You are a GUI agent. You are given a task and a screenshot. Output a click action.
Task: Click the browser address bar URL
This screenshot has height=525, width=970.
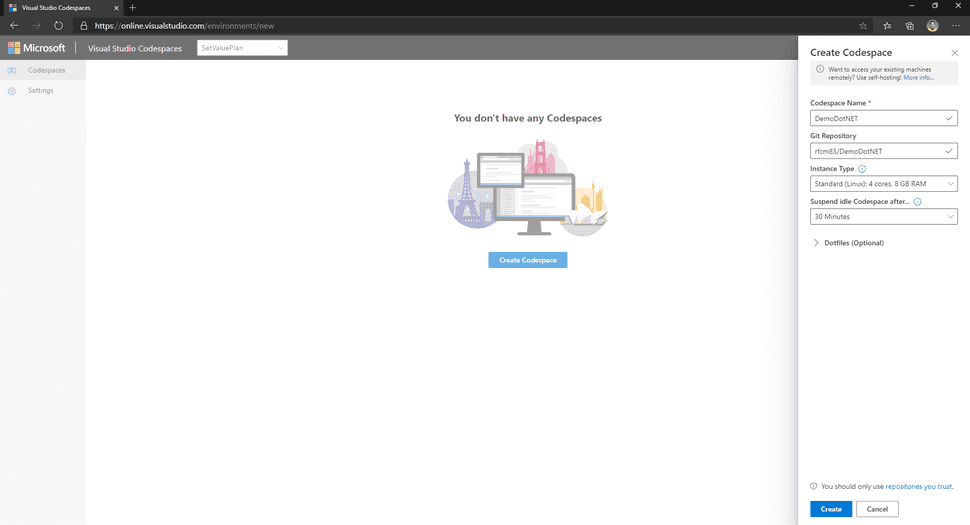[184, 26]
